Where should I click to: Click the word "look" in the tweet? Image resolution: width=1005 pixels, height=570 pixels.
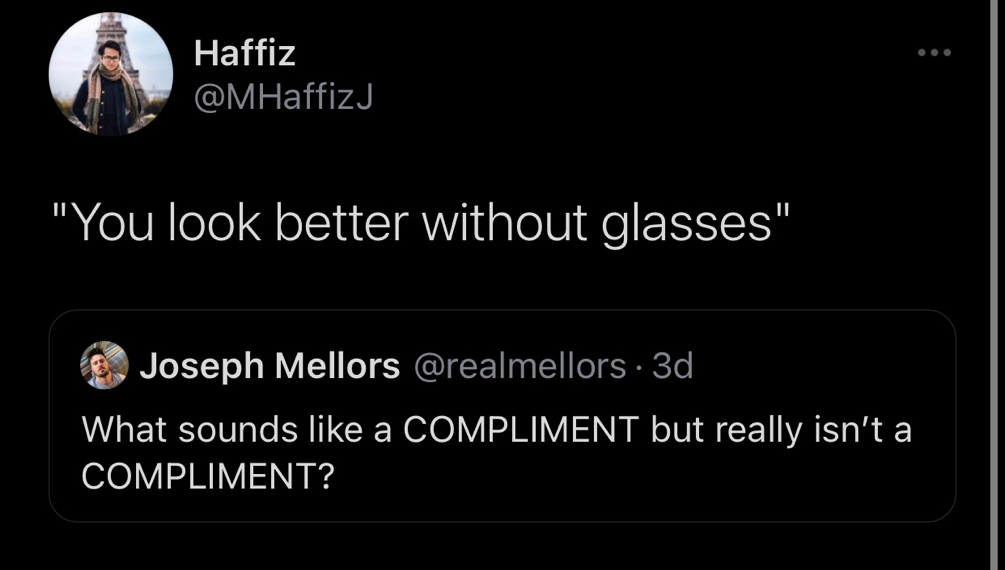215,222
